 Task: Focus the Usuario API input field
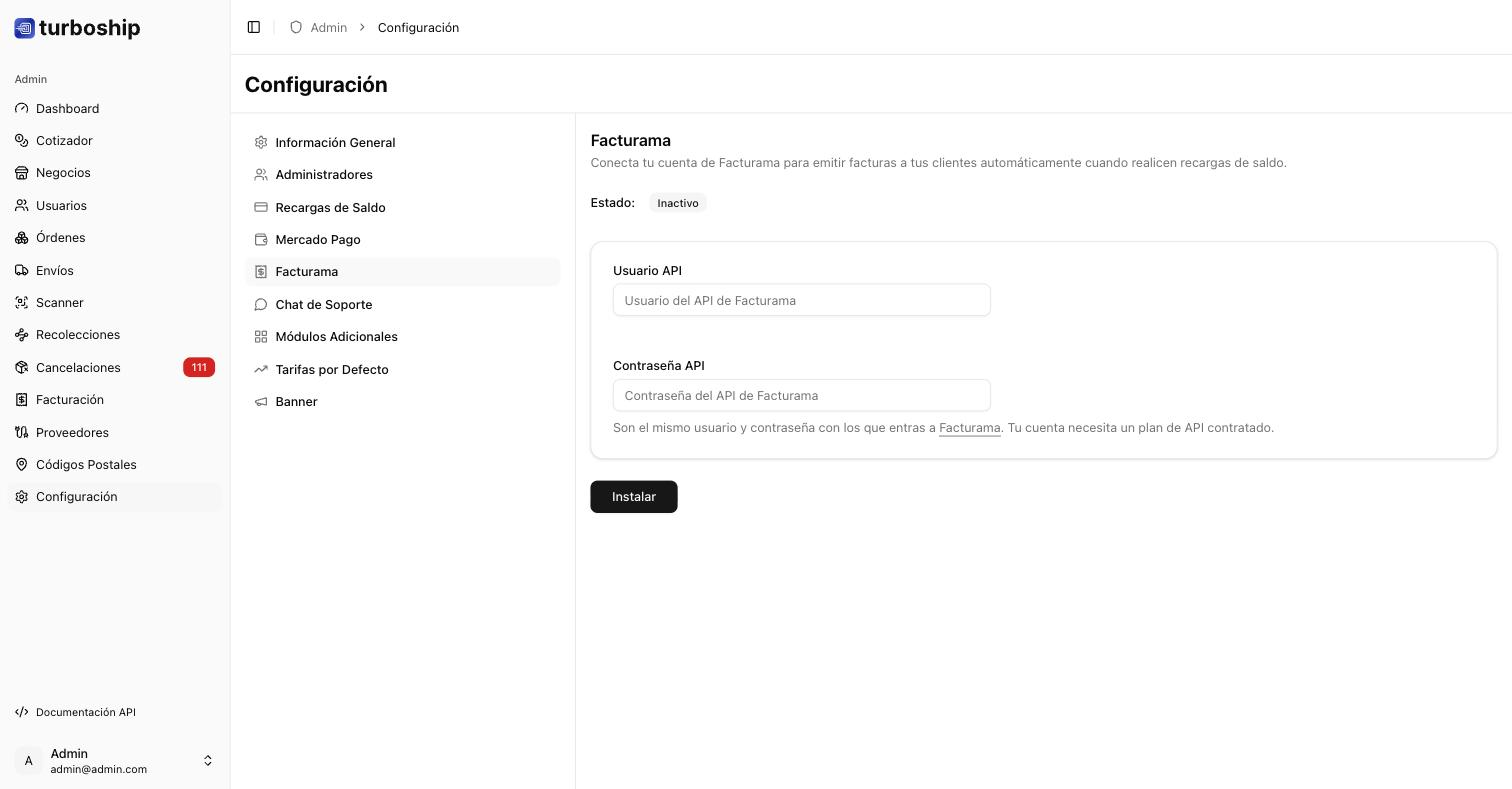click(802, 300)
